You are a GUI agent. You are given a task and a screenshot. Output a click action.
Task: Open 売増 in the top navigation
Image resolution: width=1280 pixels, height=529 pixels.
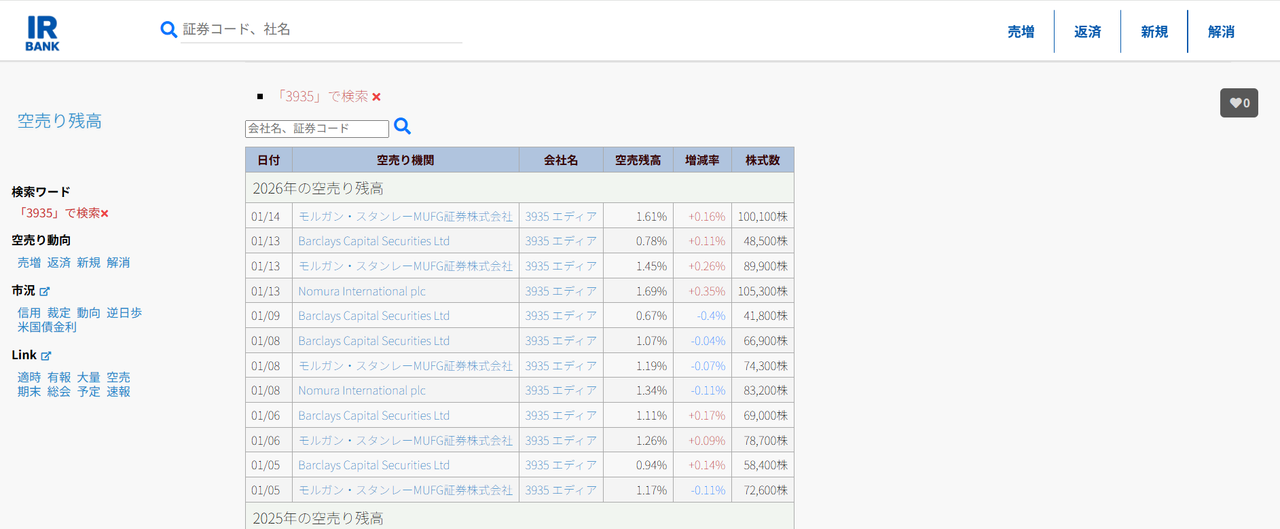tap(1020, 32)
